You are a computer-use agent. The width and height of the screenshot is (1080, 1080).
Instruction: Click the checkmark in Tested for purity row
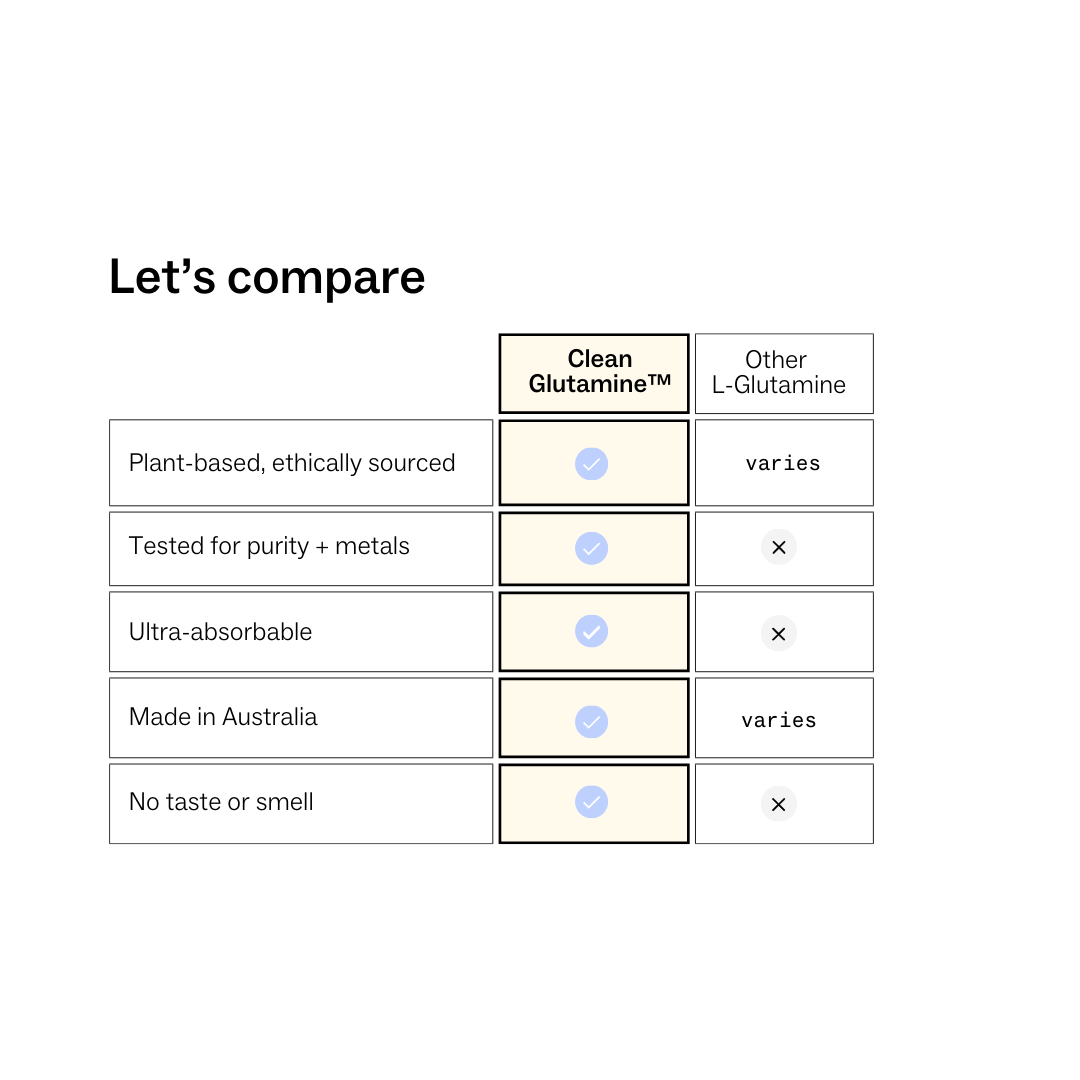[x=591, y=548]
